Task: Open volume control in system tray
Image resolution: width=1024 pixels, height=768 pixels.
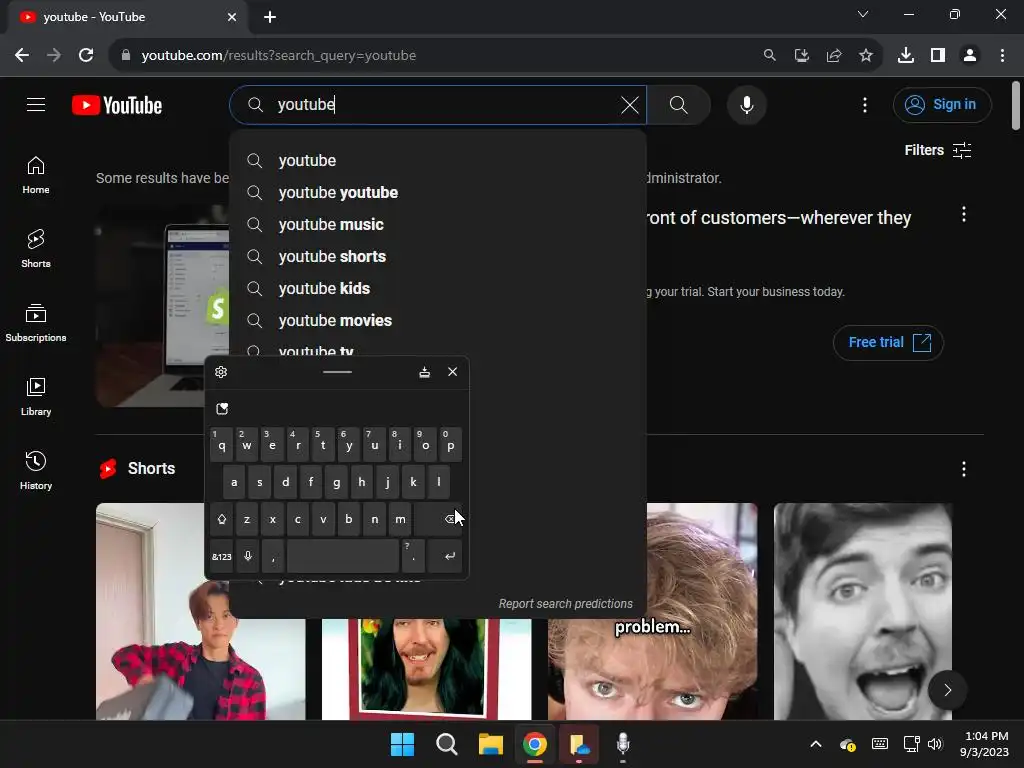Action: point(935,744)
